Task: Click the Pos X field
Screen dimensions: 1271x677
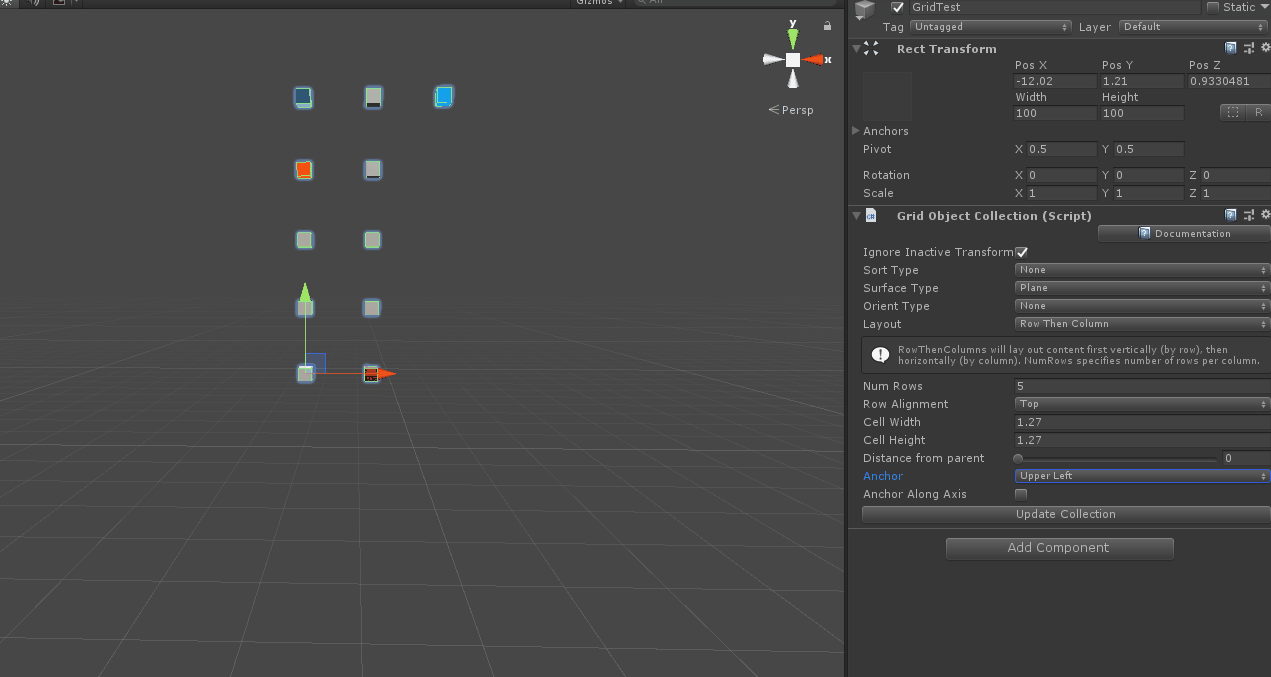Action: pyautogui.click(x=1055, y=81)
